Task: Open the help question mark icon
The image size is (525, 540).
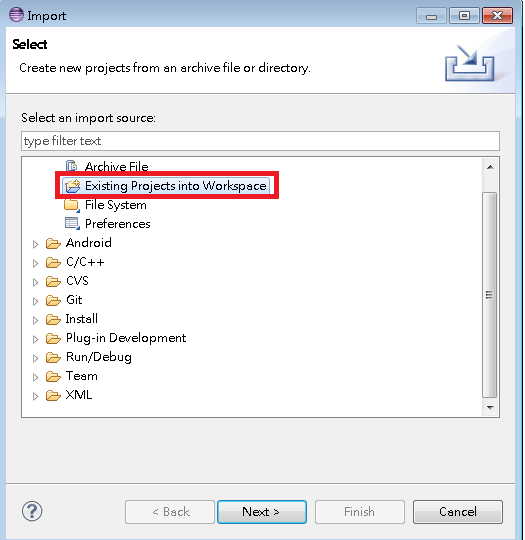Action: pos(32,512)
